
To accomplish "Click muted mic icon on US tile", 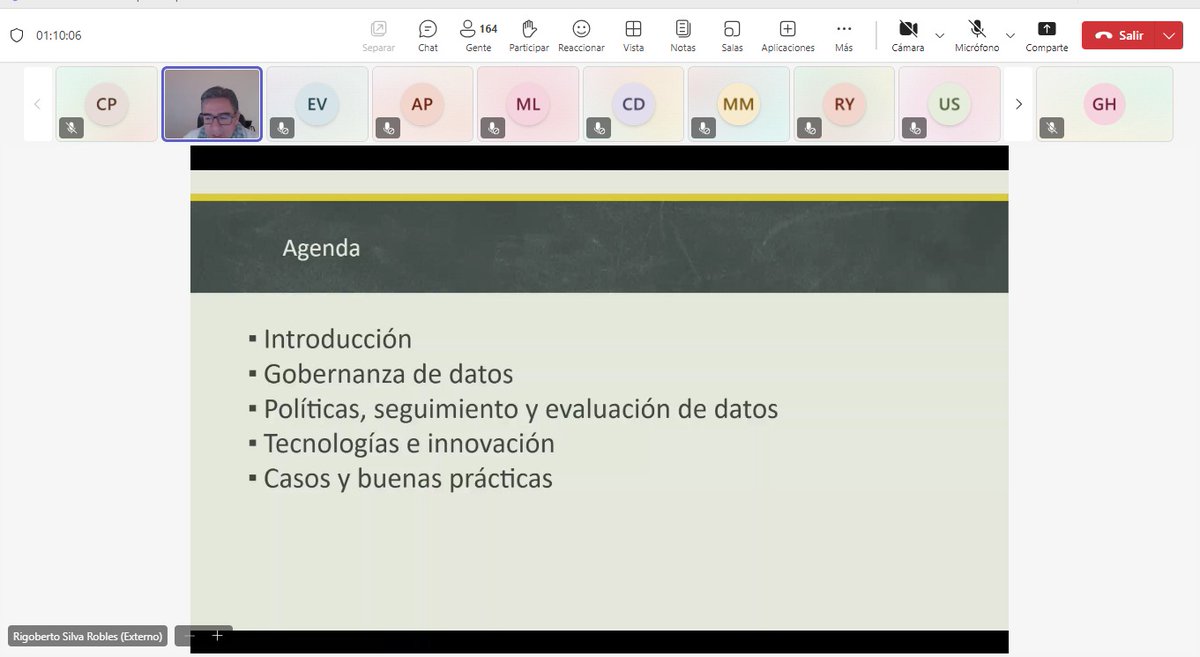I will coord(914,128).
